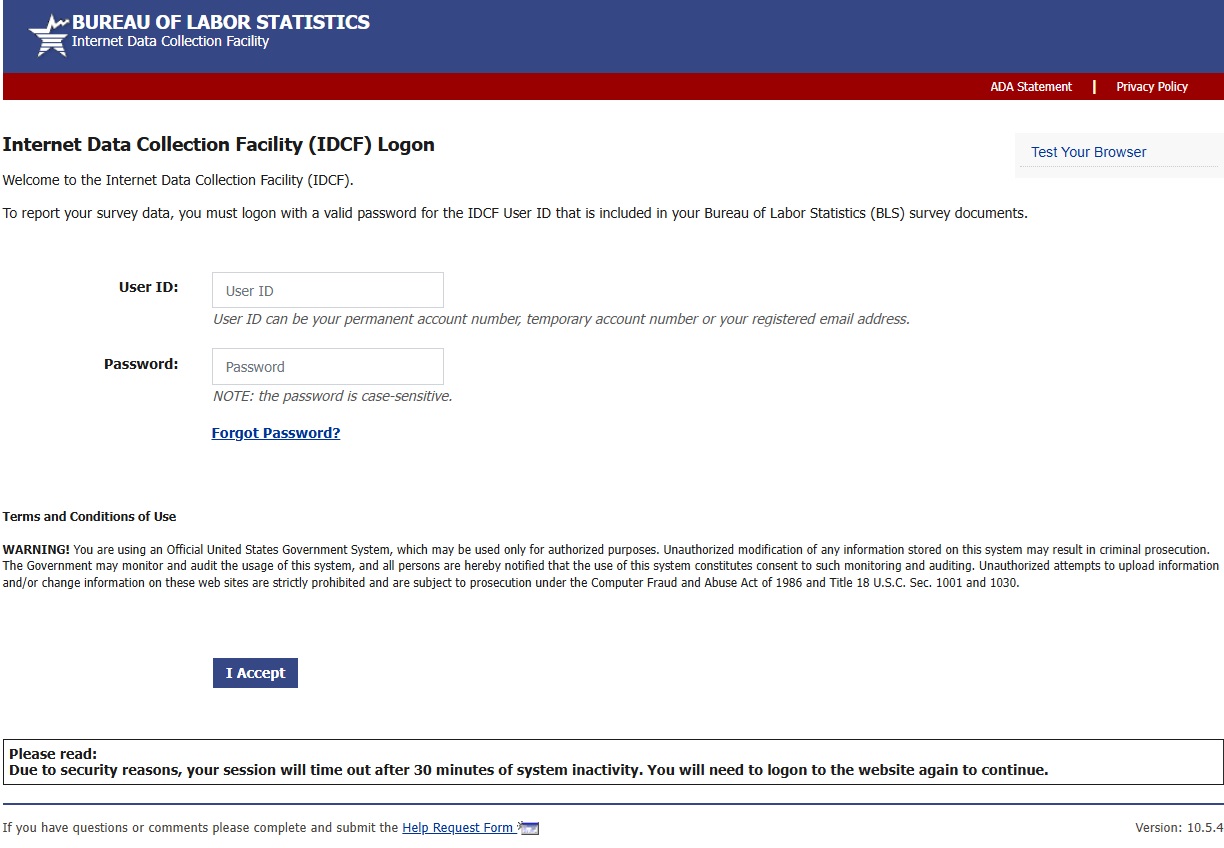
Task: Click the Forgot Password? link
Action: coord(276,433)
